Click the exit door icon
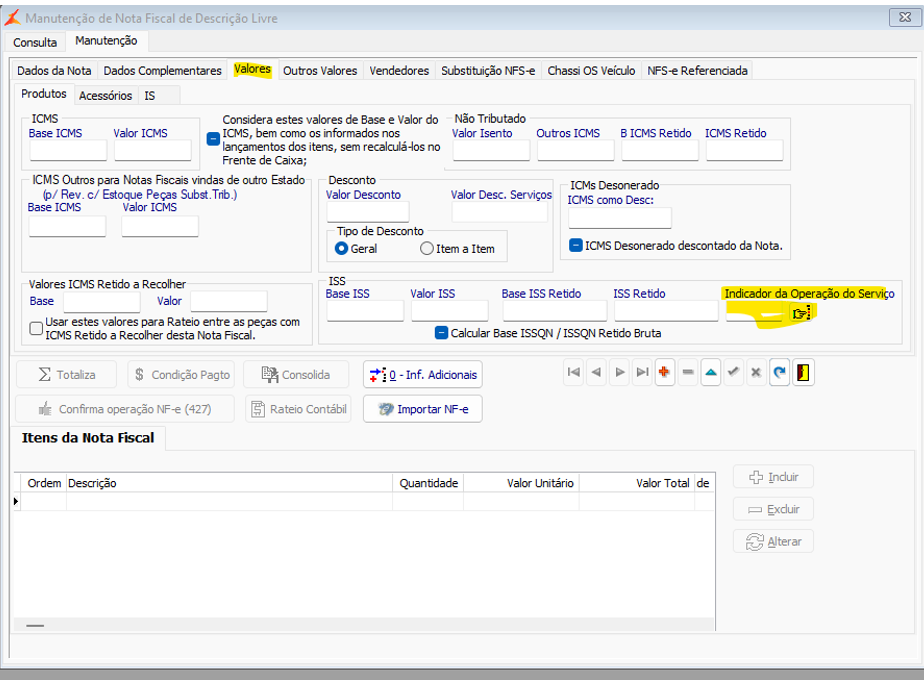 [803, 372]
